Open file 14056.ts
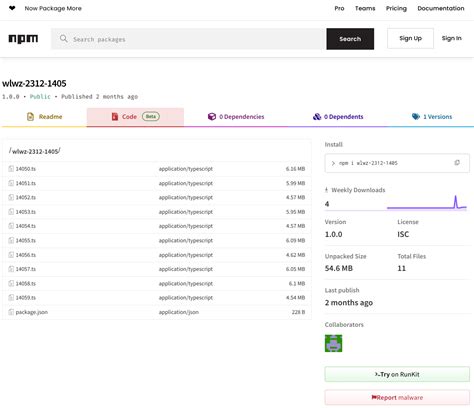 click(x=26, y=255)
